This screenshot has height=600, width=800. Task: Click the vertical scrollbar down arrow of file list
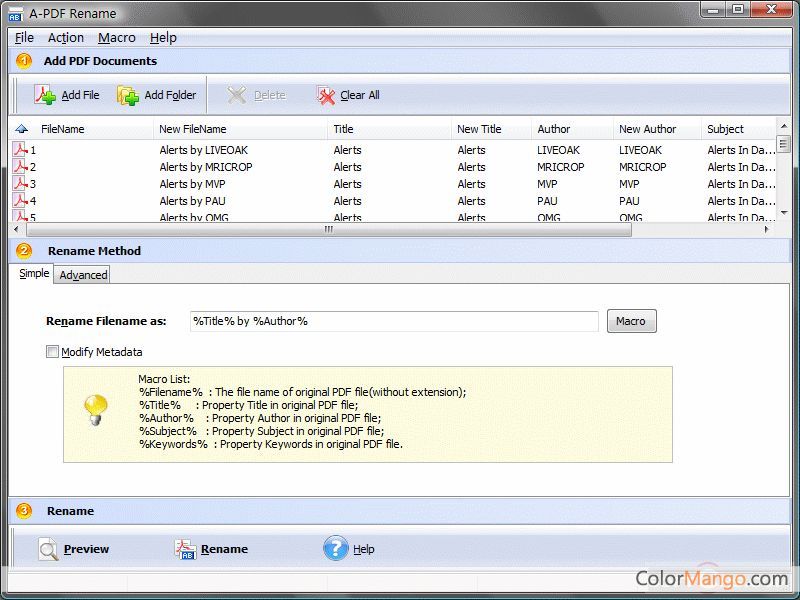784,212
